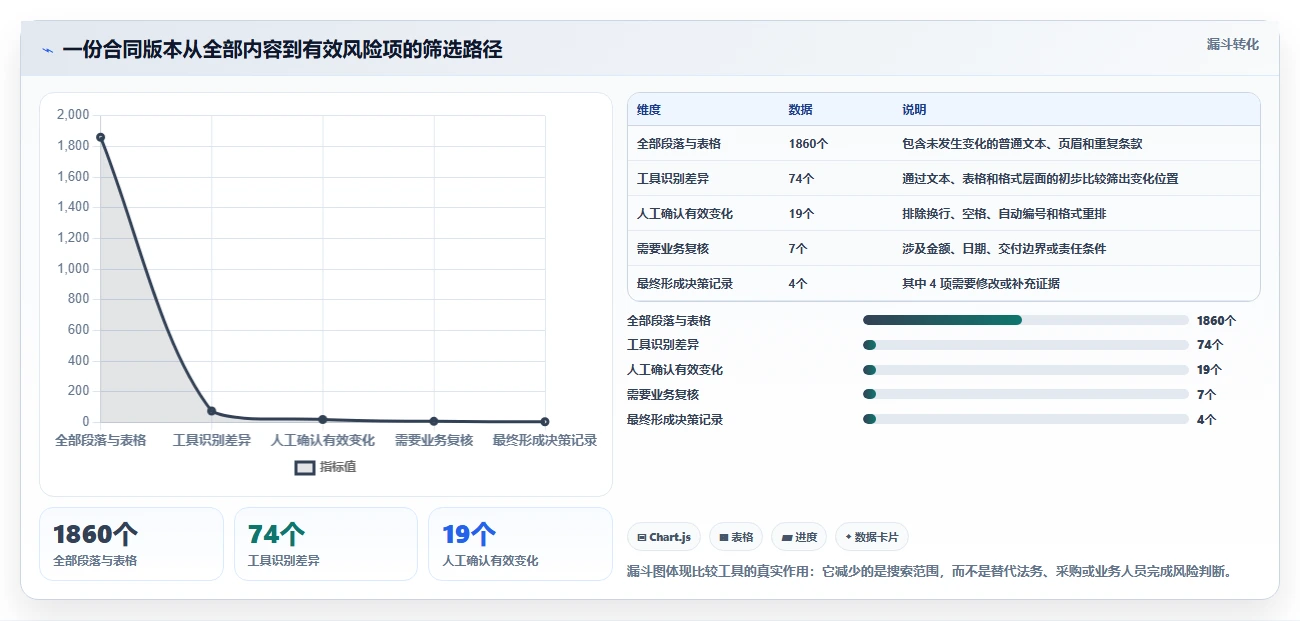Click the 19个 value beside the progress bar

point(1209,370)
